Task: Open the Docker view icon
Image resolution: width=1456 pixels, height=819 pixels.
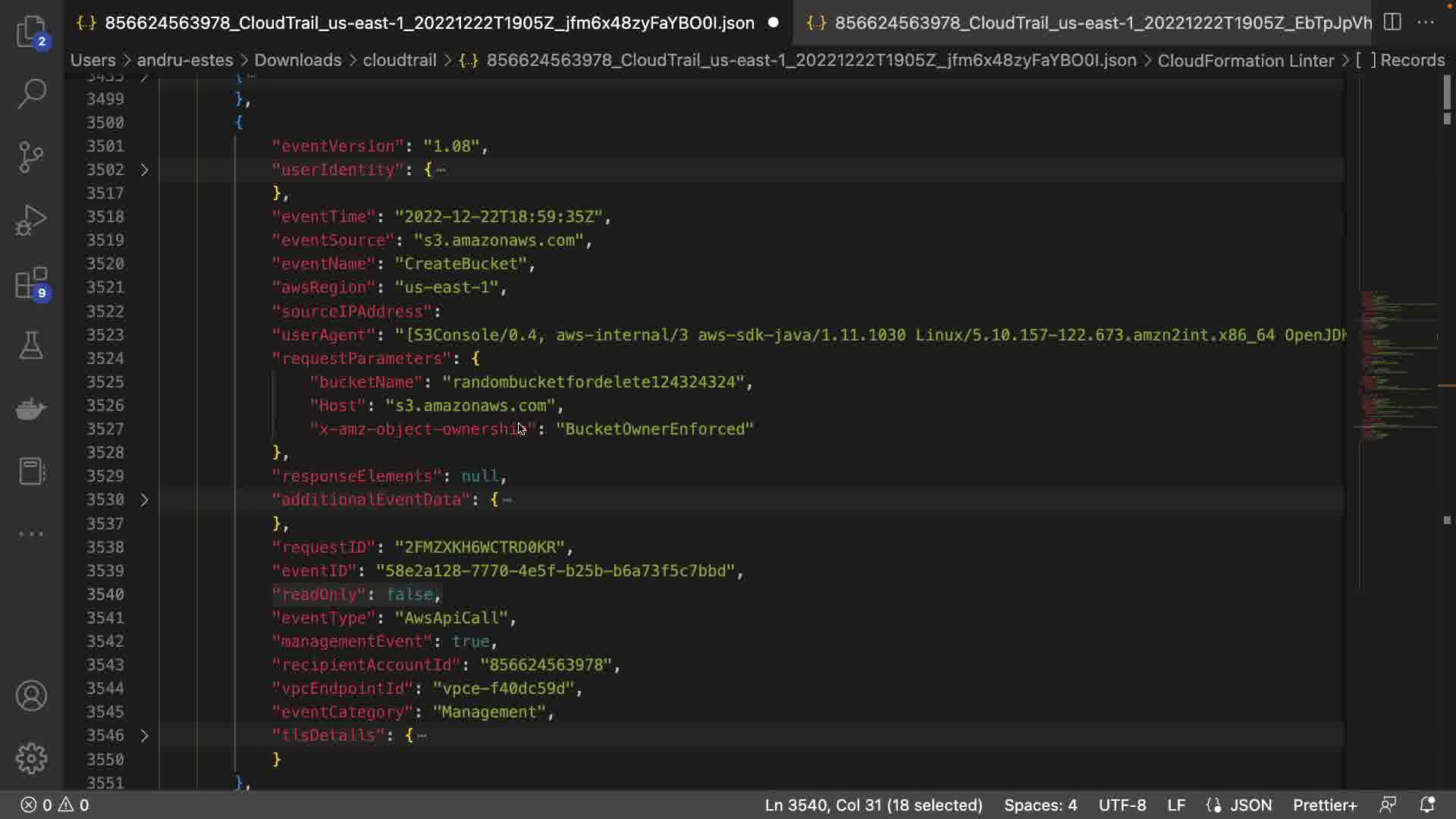Action: click(31, 409)
